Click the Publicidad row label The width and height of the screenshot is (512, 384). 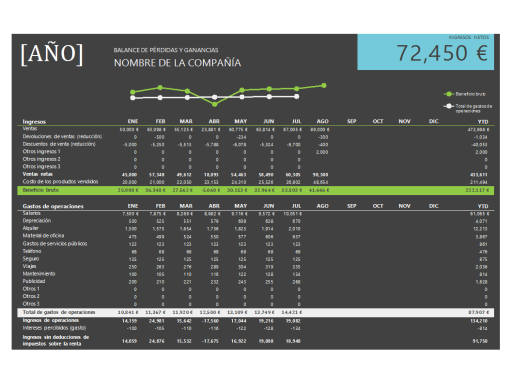coord(34,281)
